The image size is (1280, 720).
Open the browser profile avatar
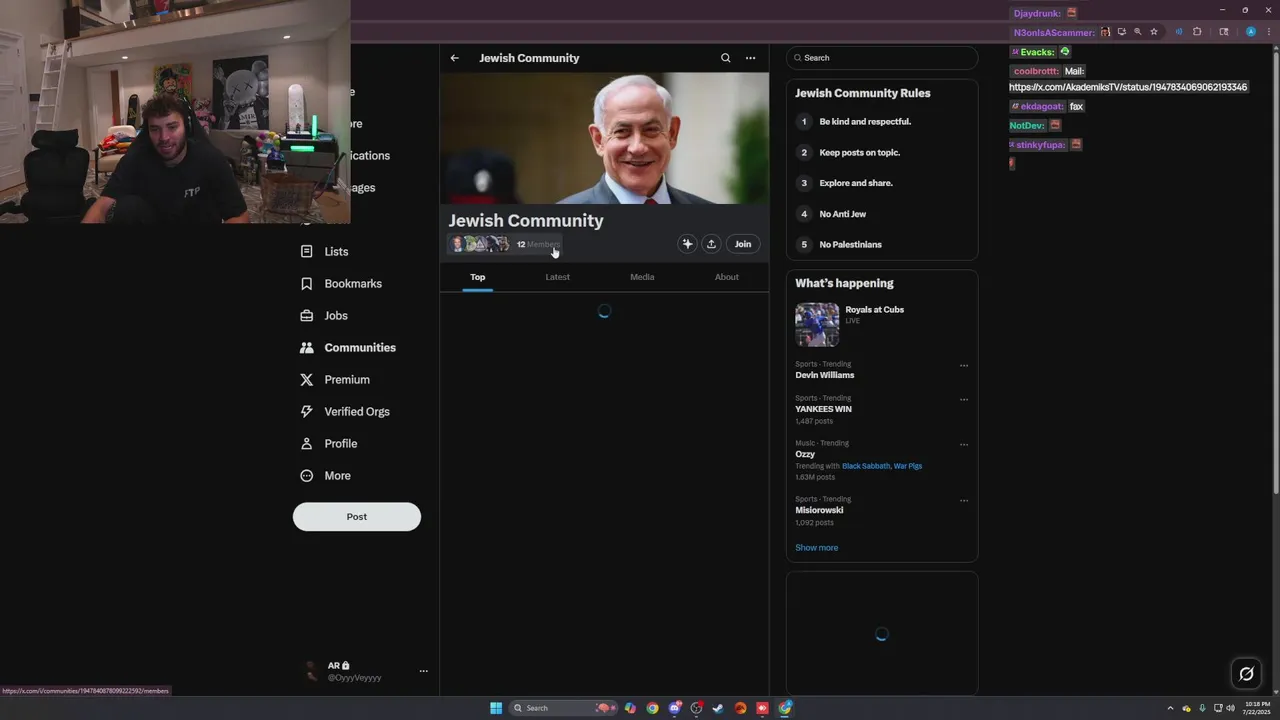coord(1251,32)
